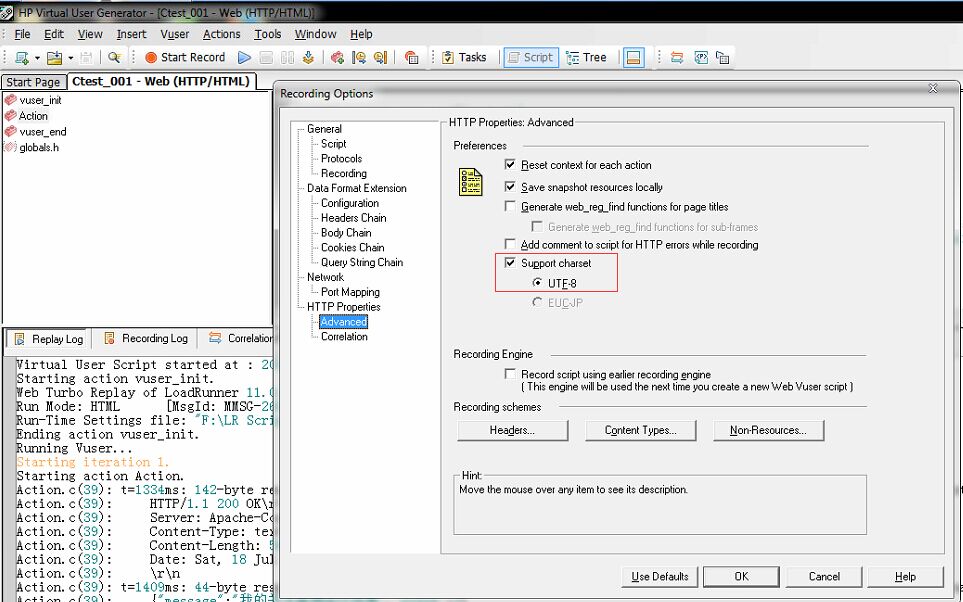Click the Content Types... button
This screenshot has height=602, width=963.
tap(641, 431)
